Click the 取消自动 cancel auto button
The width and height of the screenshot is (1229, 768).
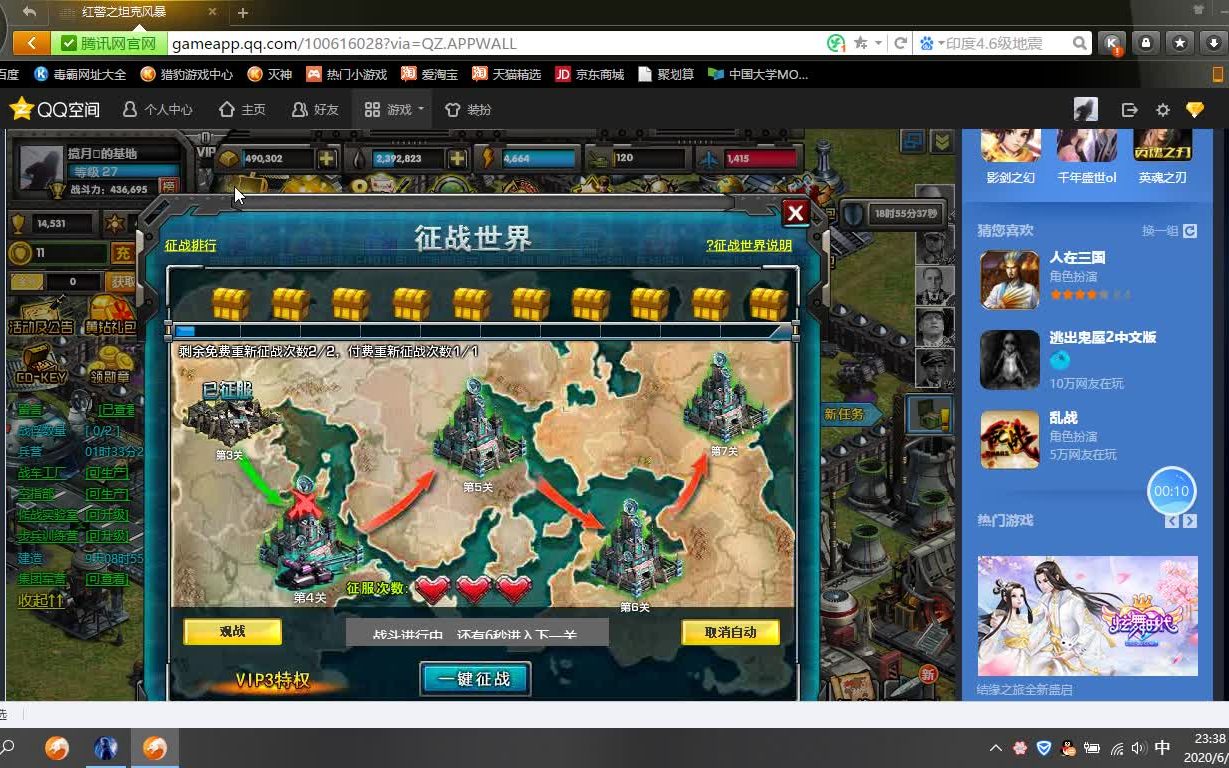point(730,632)
